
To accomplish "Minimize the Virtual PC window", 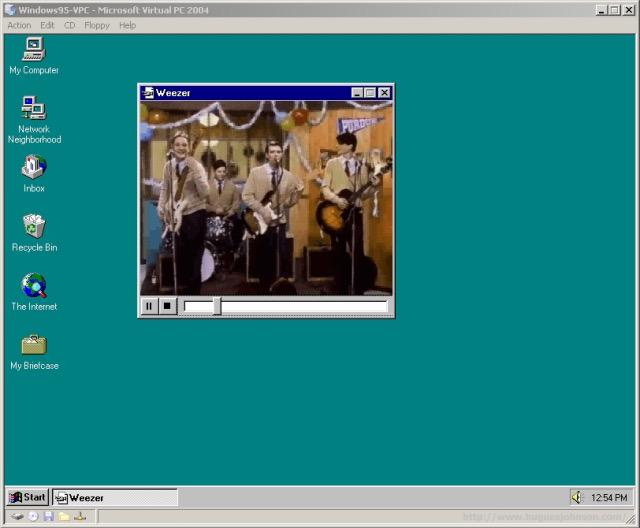I will pyautogui.click(x=601, y=10).
